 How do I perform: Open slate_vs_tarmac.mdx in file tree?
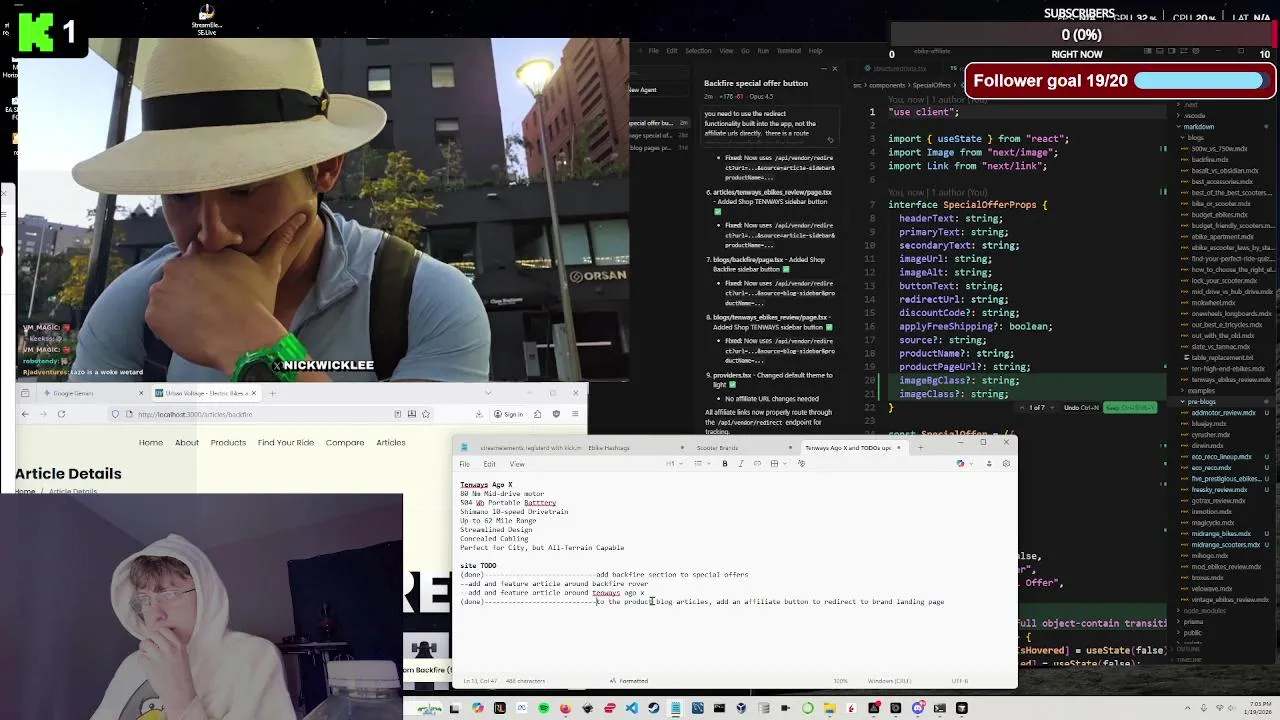(x=1221, y=347)
